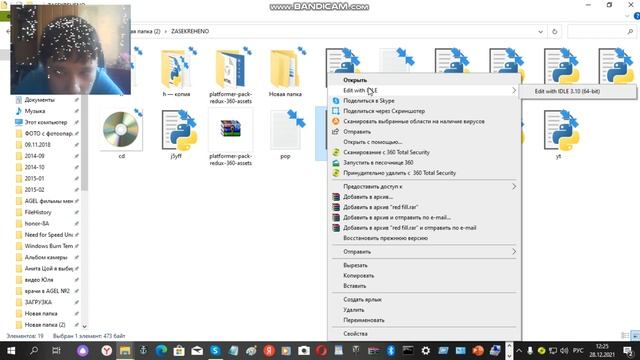Click Переименовать in the context menu
The image size is (640, 360).
(363, 320)
